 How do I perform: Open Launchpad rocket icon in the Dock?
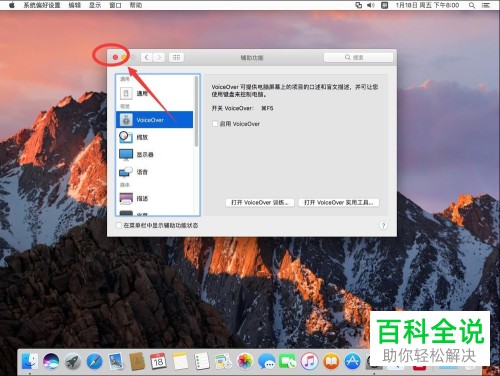click(72, 361)
